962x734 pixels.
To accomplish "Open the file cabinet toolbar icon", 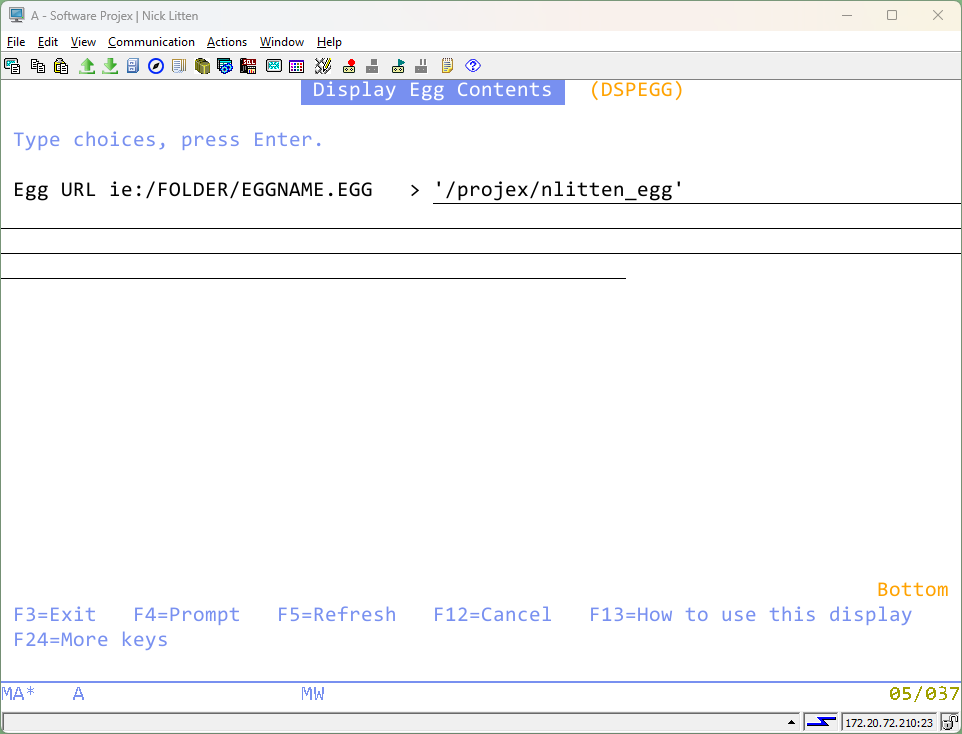I will click(x=133, y=66).
